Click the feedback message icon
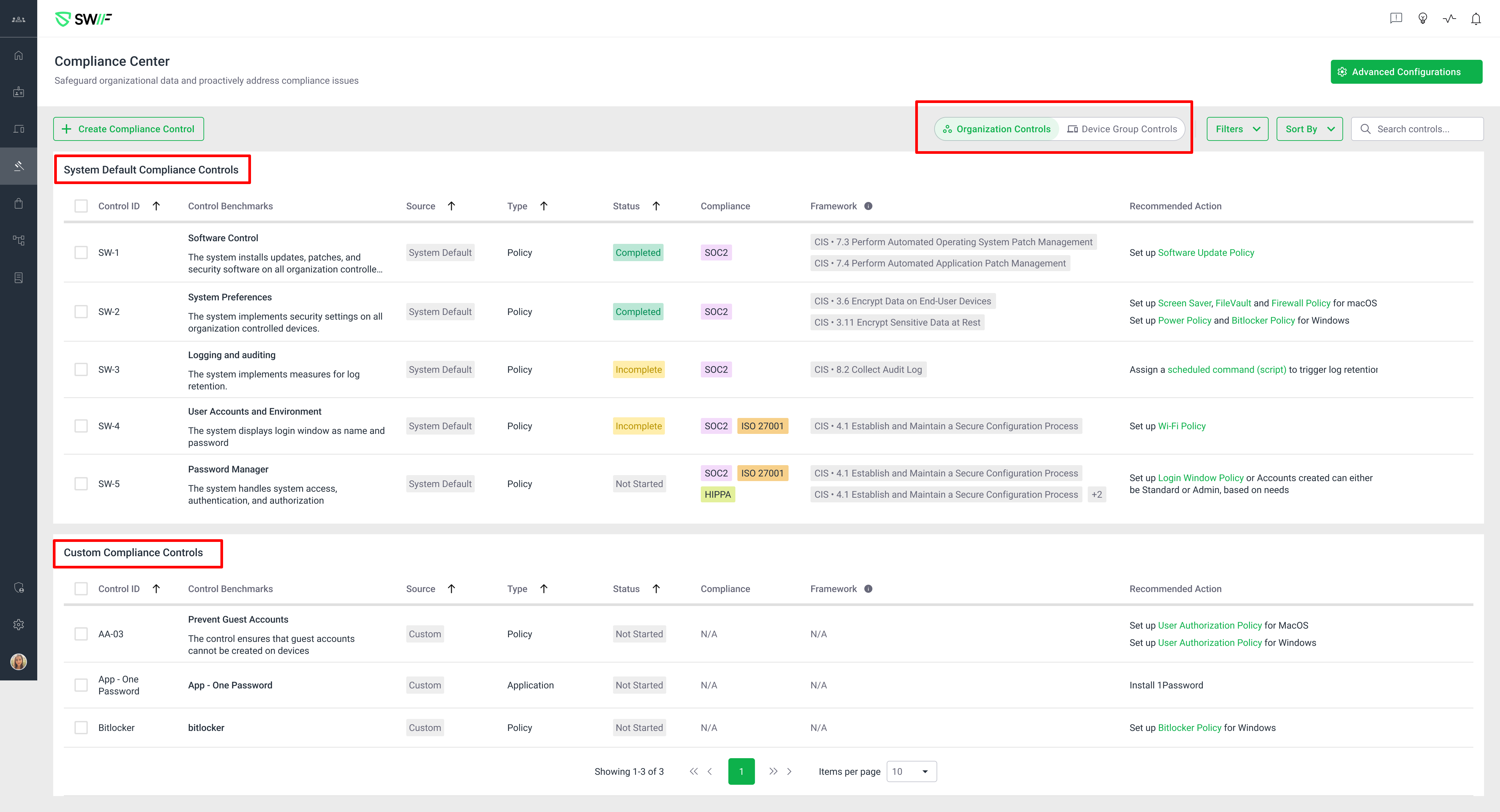The width and height of the screenshot is (1500, 812). click(x=1396, y=19)
